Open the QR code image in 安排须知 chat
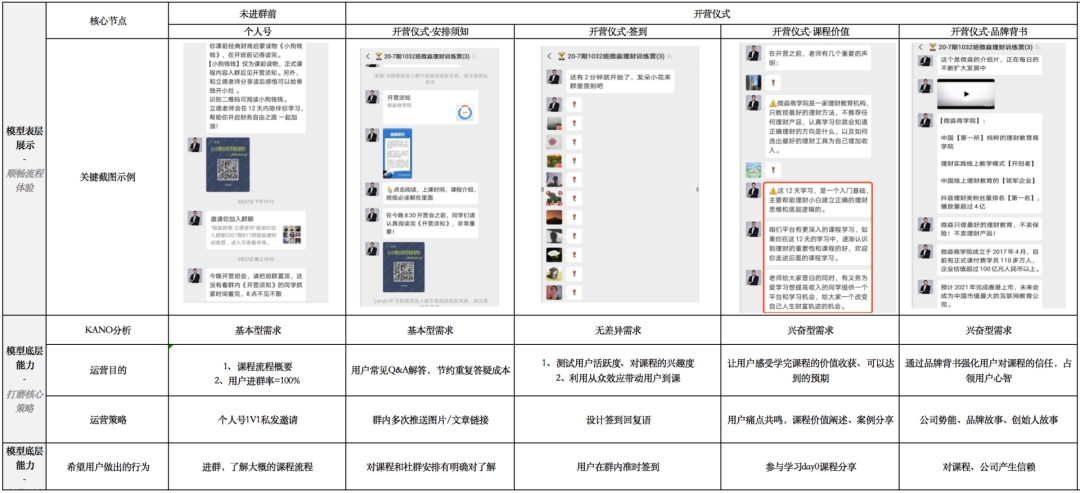 click(404, 267)
